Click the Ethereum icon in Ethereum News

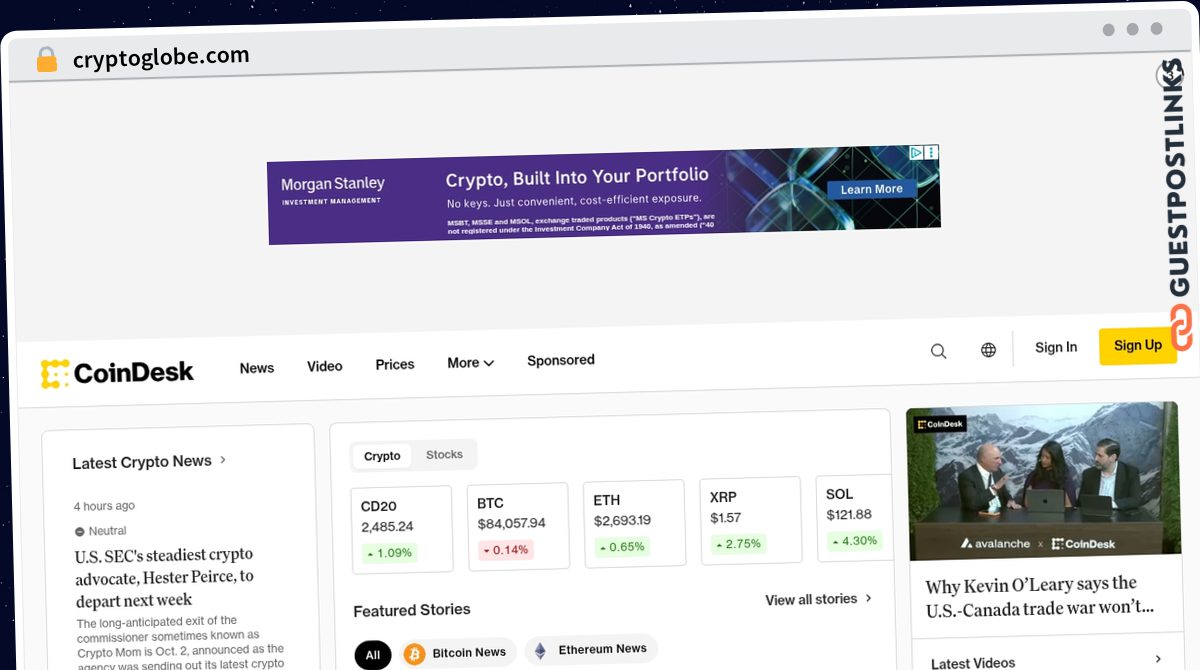pyautogui.click(x=540, y=651)
